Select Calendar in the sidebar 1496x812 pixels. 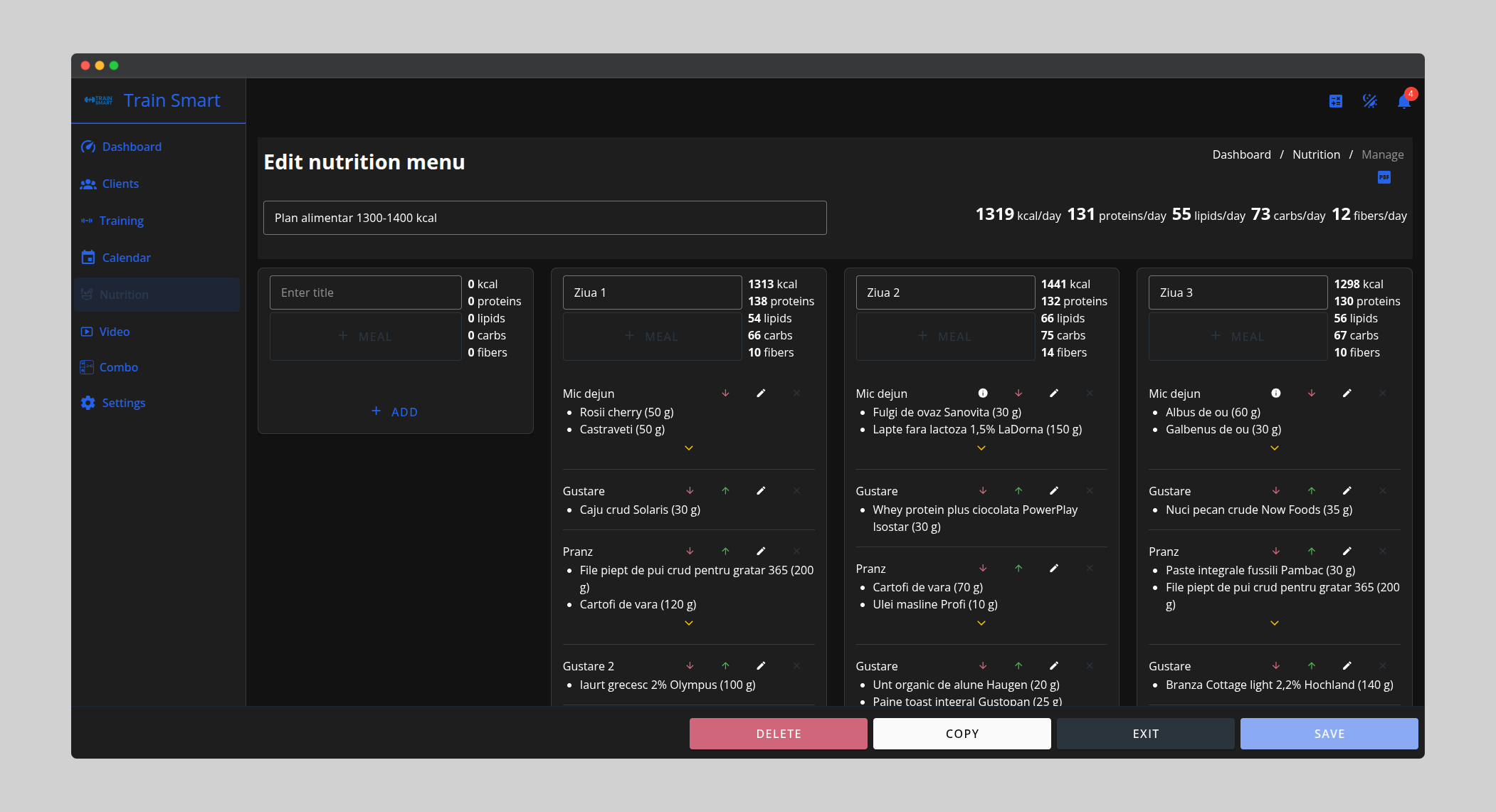(126, 258)
